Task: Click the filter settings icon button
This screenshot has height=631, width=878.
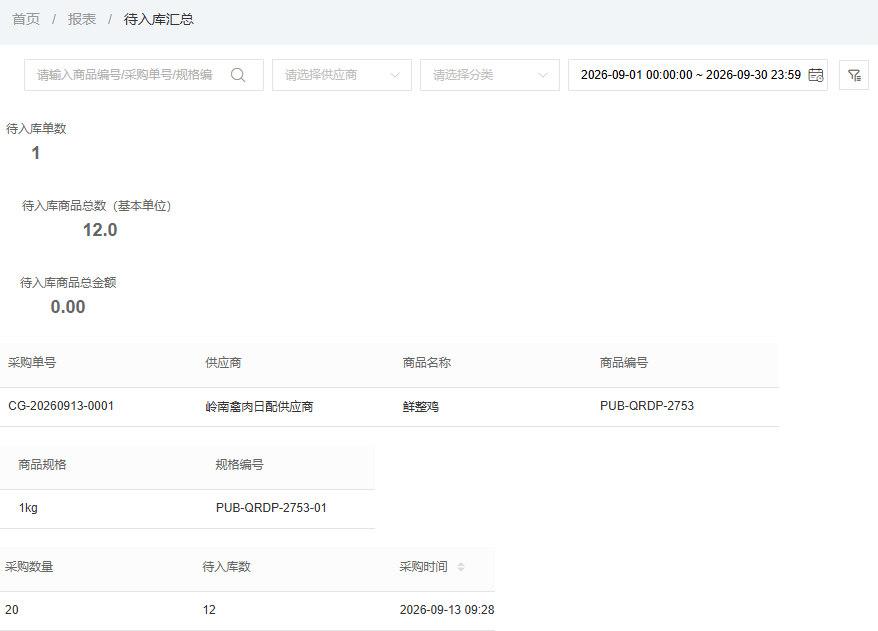Action: [x=854, y=75]
